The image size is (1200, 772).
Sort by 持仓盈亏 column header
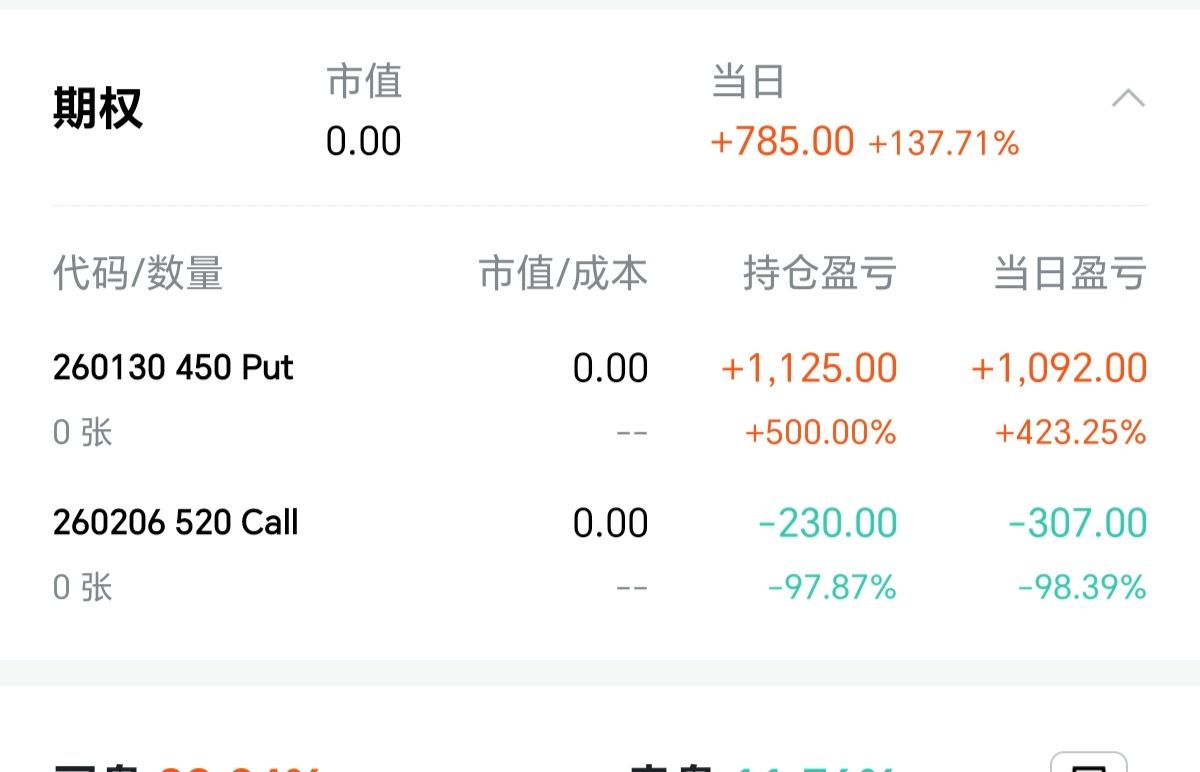point(819,273)
